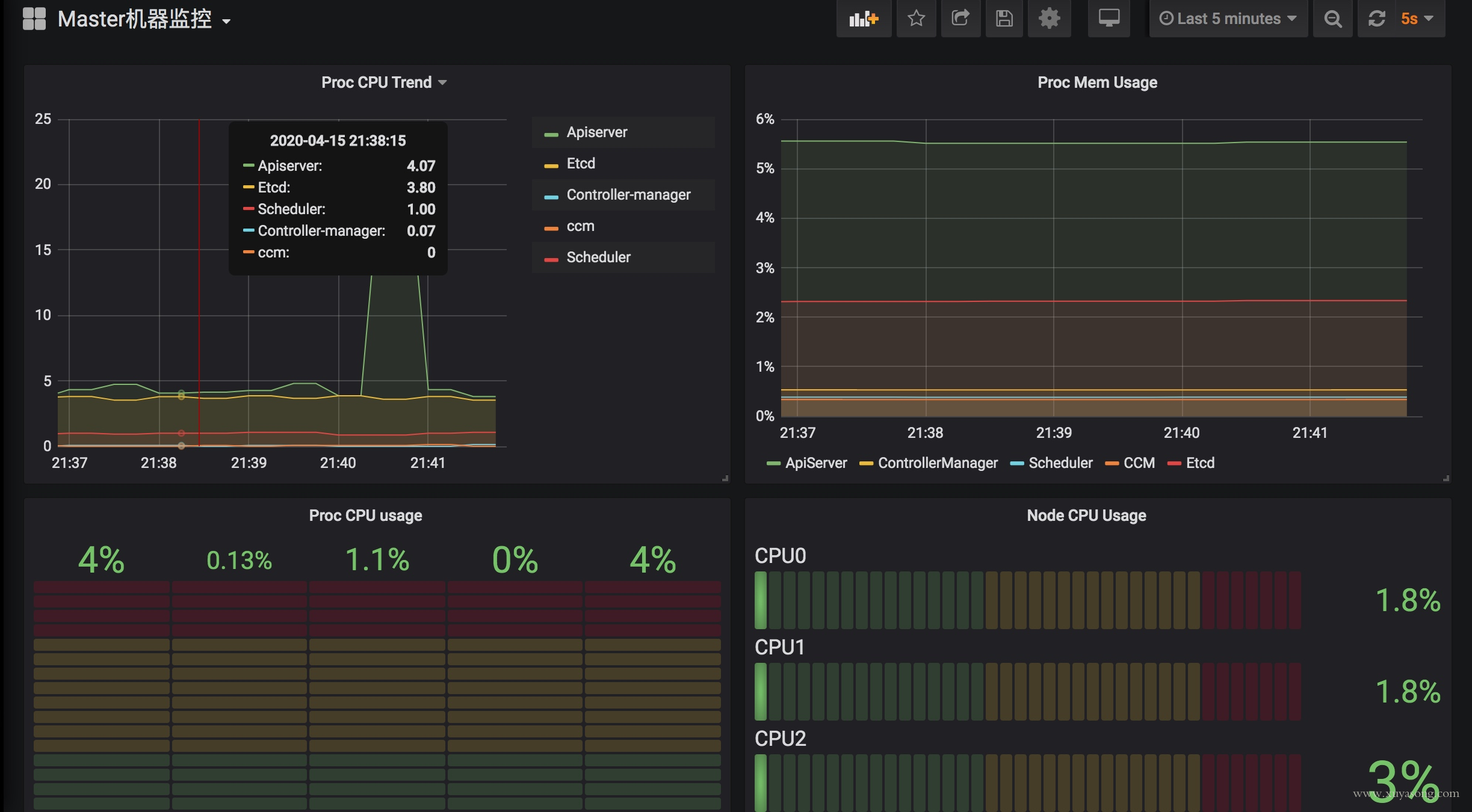
Task: Toggle Scheduler series in Proc Mem legend
Action: pyautogui.click(x=1060, y=463)
